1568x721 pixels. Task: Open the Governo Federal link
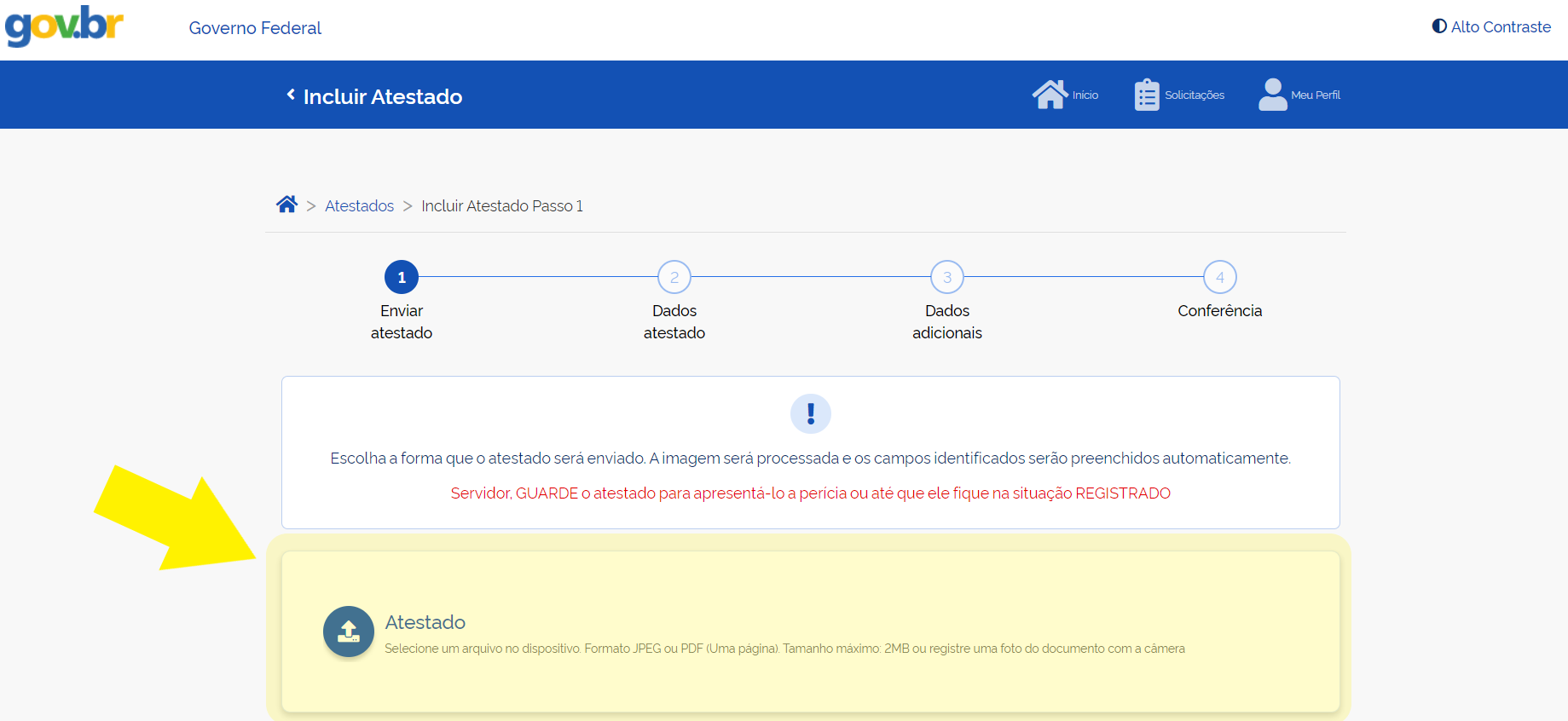255,28
